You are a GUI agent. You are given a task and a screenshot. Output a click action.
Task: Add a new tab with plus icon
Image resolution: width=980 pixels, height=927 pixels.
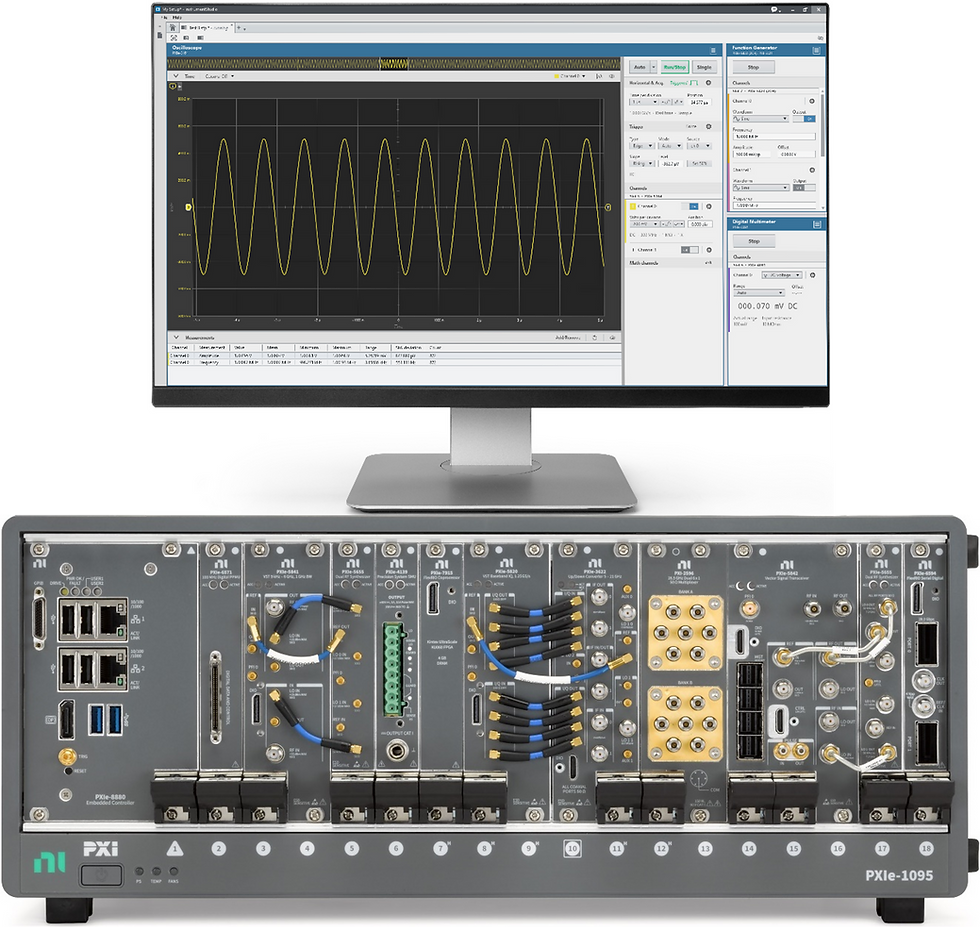pyautogui.click(x=238, y=28)
